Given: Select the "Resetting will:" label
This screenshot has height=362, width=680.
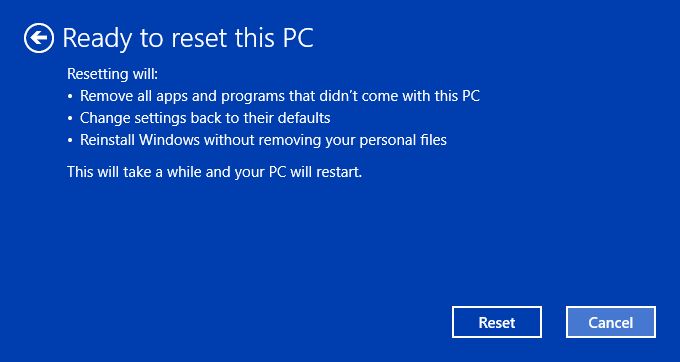Looking at the screenshot, I should point(113,74).
